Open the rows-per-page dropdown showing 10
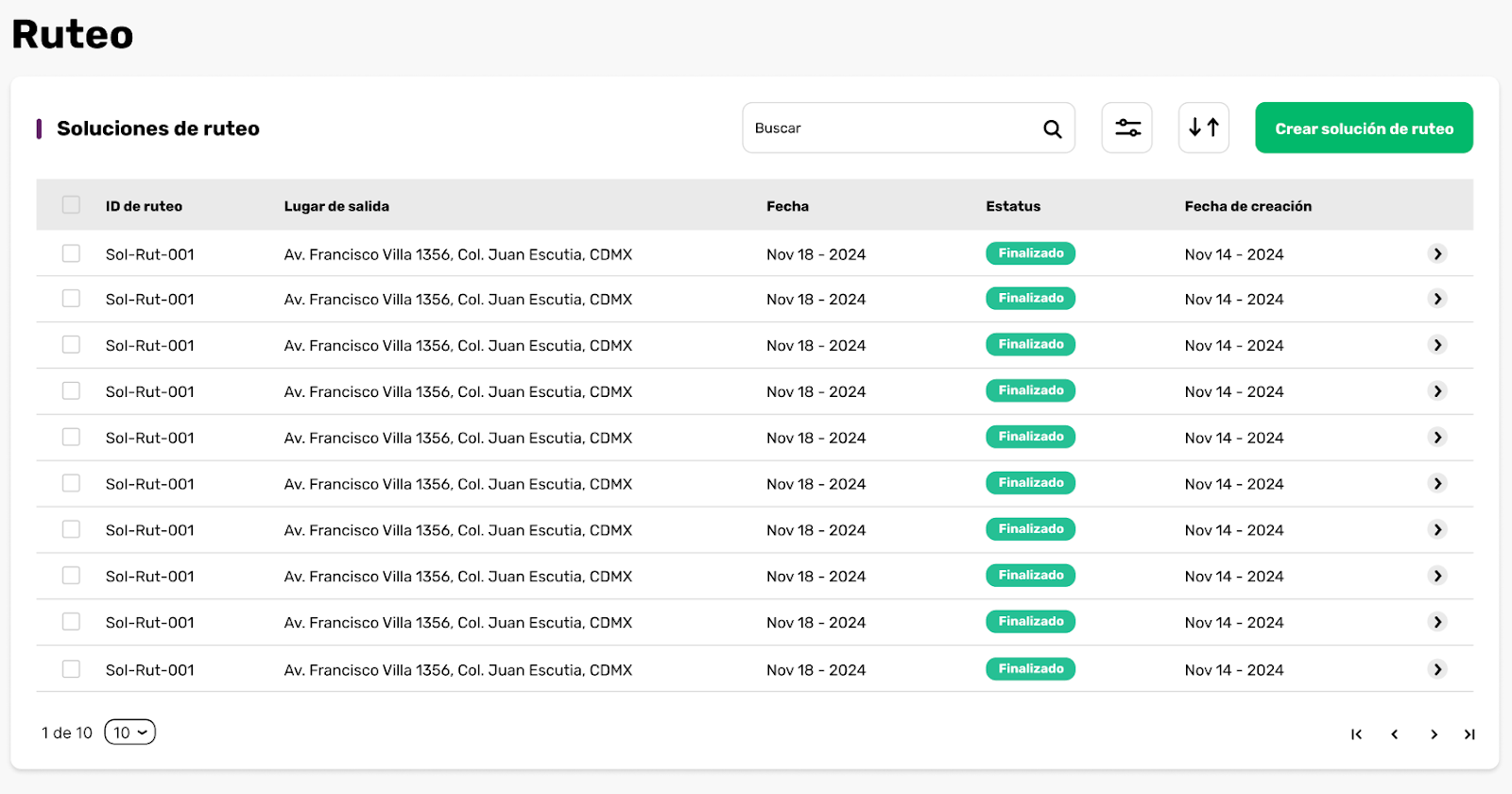This screenshot has height=794, width=1512. point(129,733)
